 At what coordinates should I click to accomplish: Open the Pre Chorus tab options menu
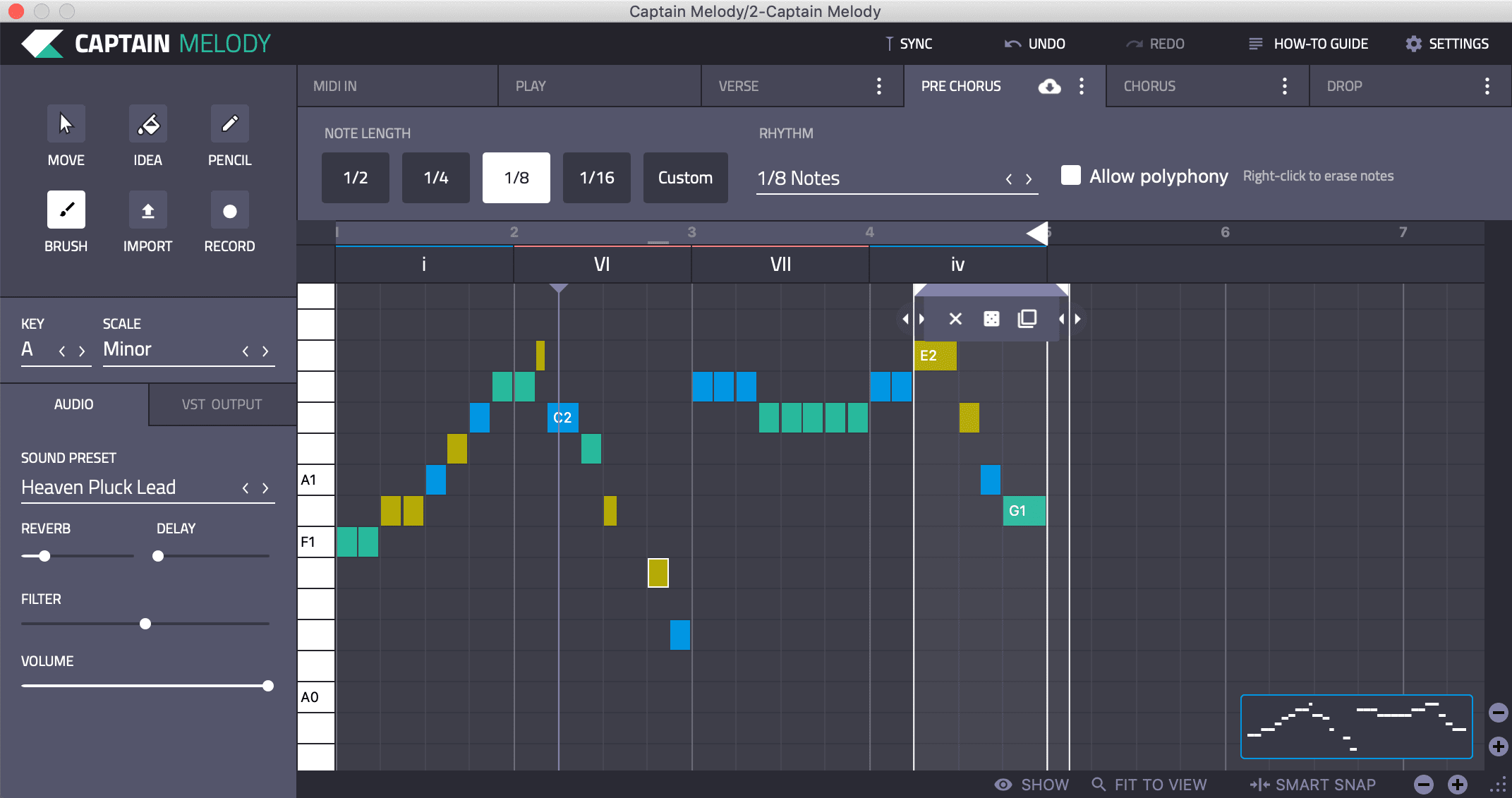coord(1082,86)
